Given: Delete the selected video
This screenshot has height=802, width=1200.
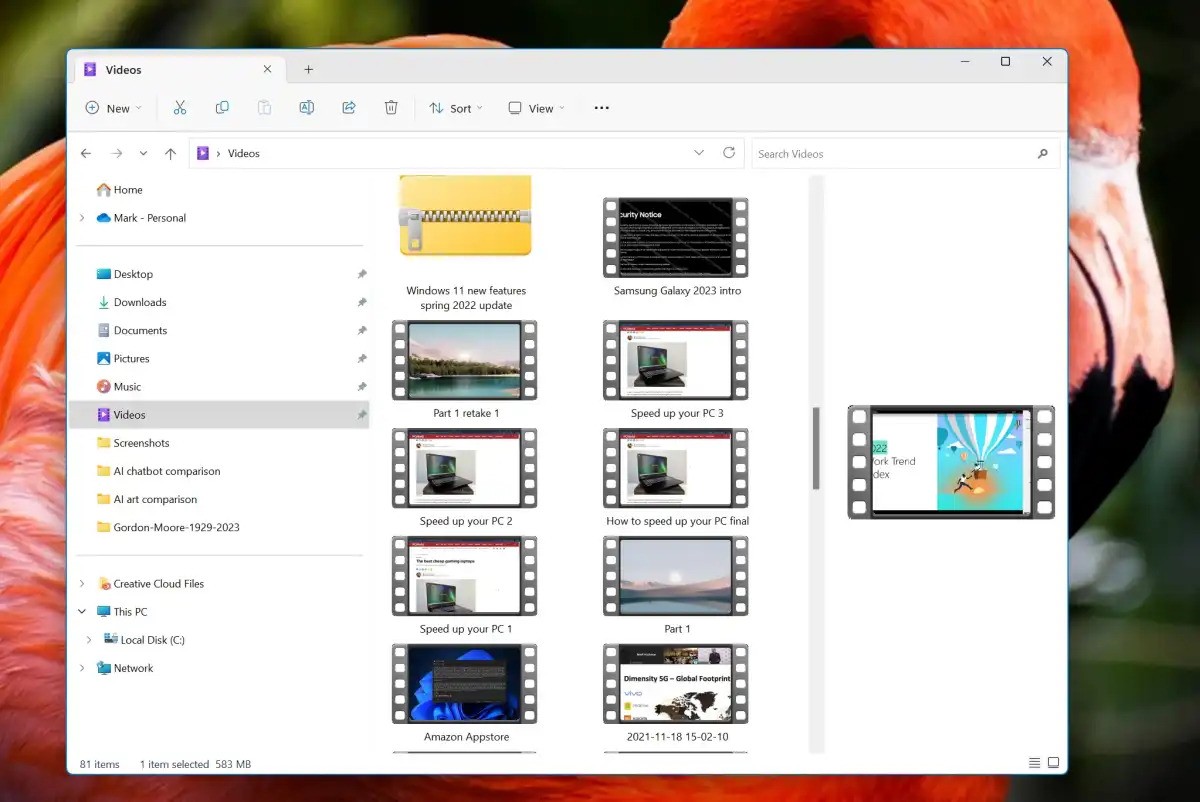Looking at the screenshot, I should pos(391,107).
